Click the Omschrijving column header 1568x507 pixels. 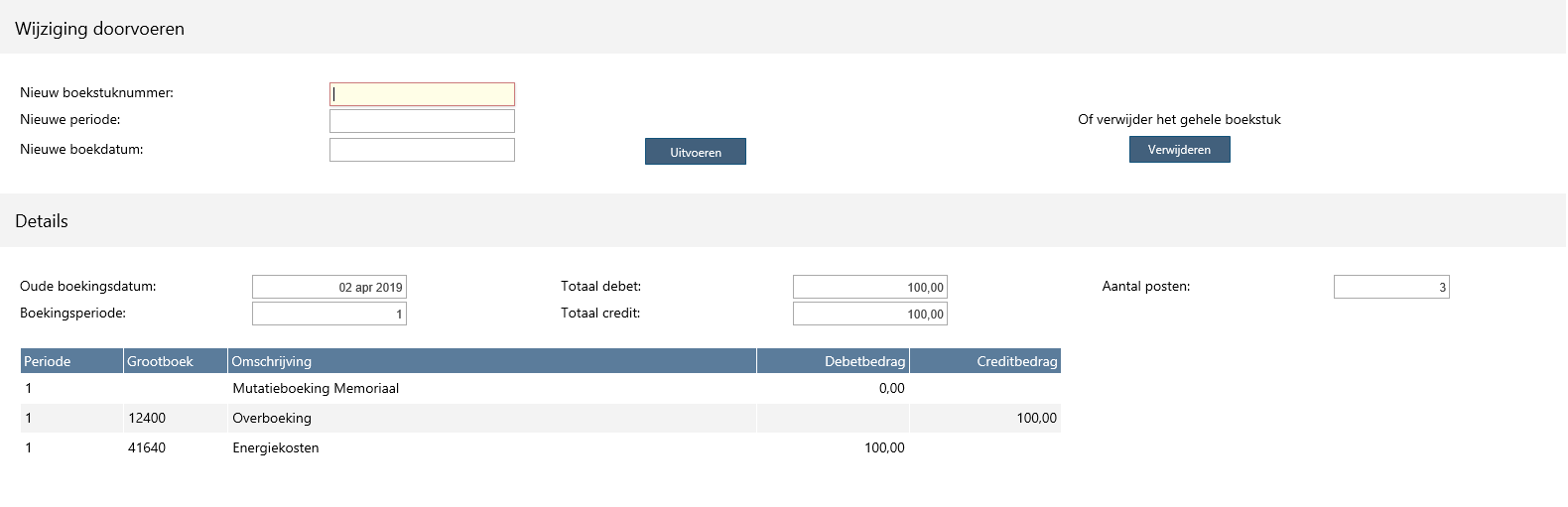point(492,361)
